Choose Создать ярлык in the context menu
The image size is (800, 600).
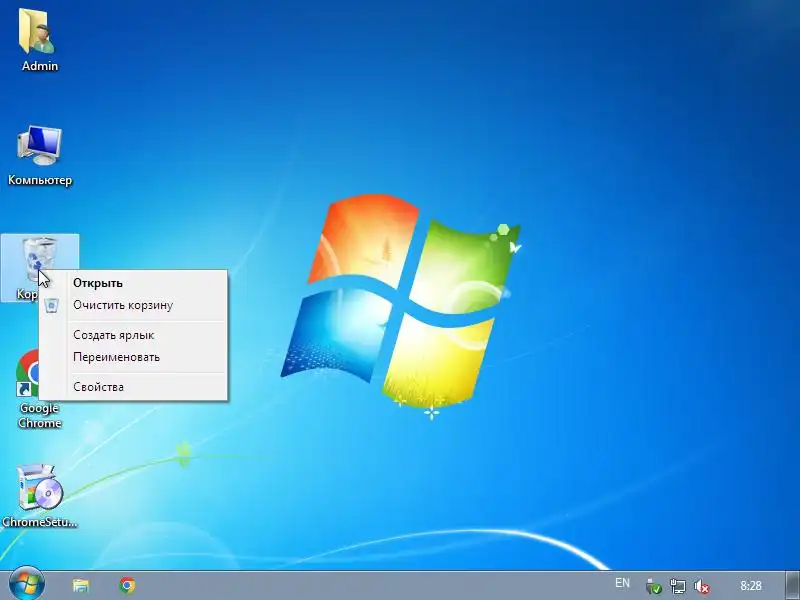[133, 335]
